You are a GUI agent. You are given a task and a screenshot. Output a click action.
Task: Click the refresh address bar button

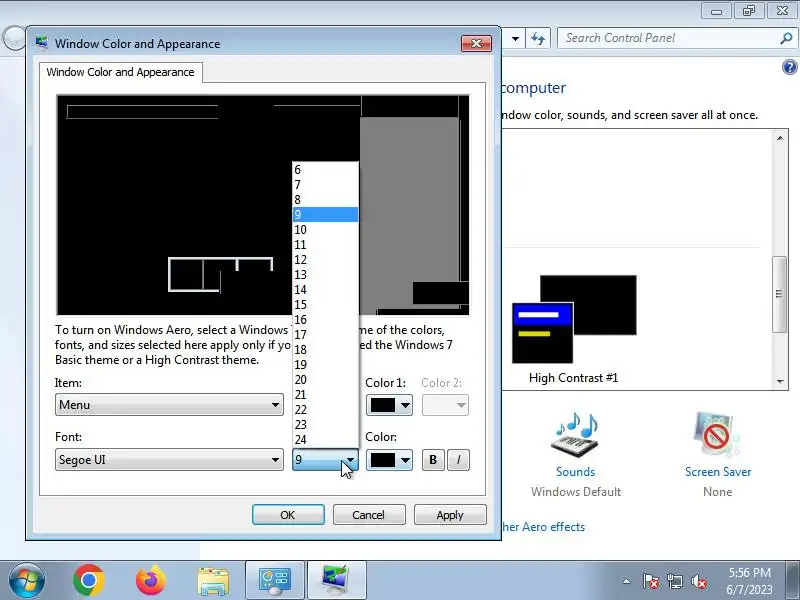coord(538,38)
